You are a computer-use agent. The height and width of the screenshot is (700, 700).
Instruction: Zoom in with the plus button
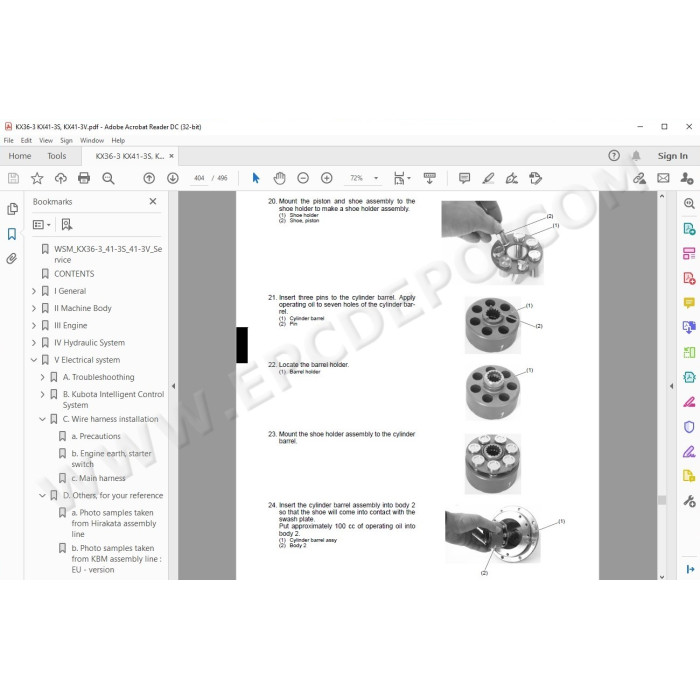coord(327,179)
